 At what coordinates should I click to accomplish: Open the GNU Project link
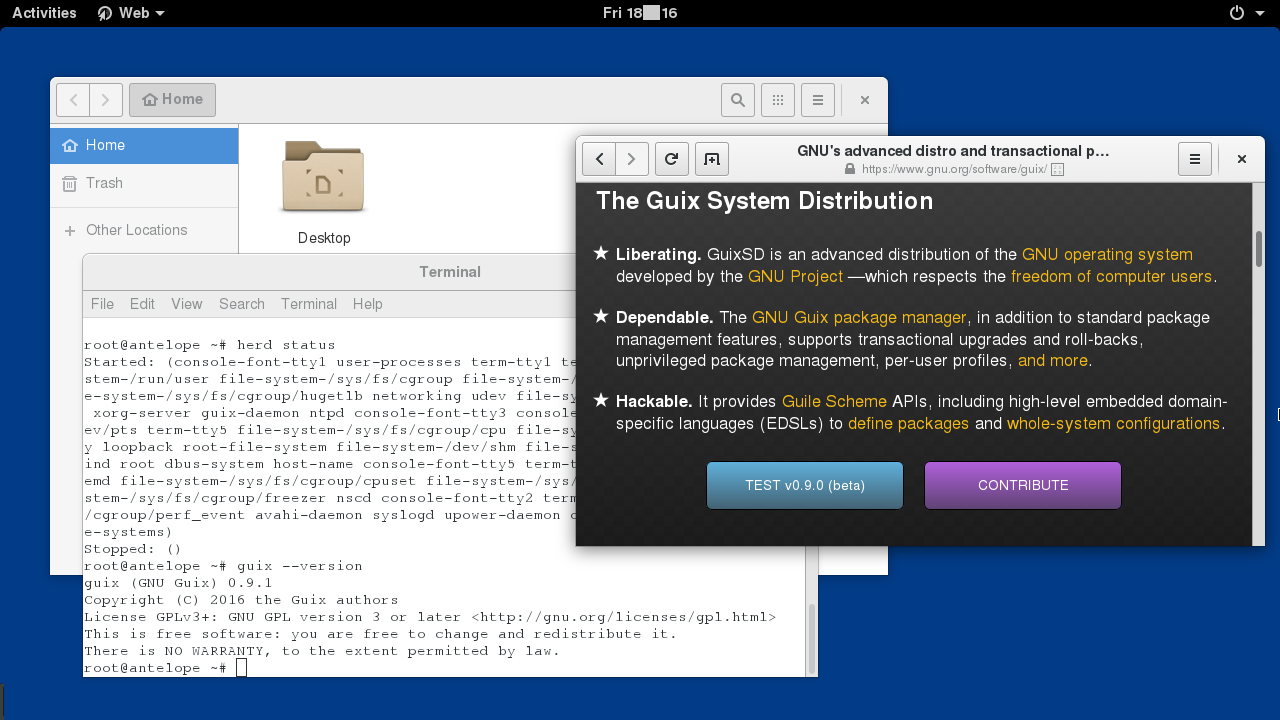coord(795,276)
